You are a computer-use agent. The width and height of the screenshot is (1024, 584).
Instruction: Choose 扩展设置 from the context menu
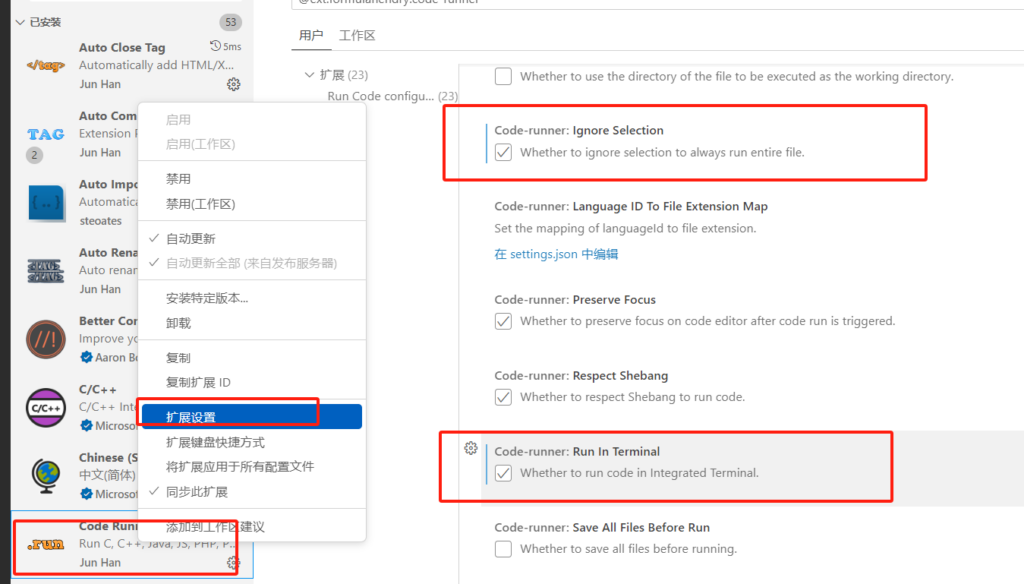pos(191,417)
